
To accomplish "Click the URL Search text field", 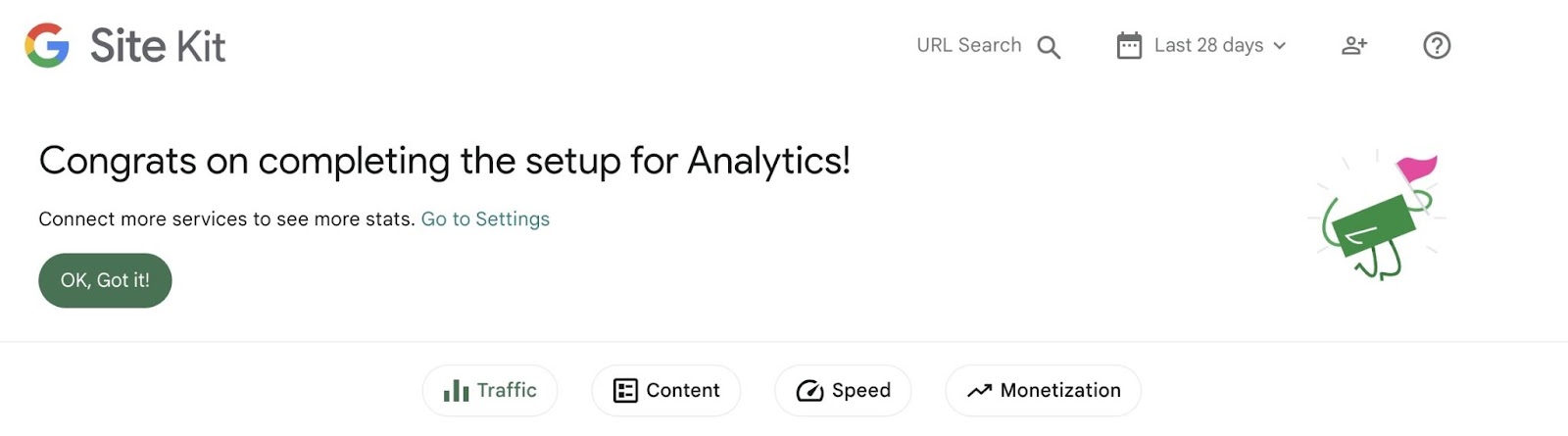I will click(968, 45).
